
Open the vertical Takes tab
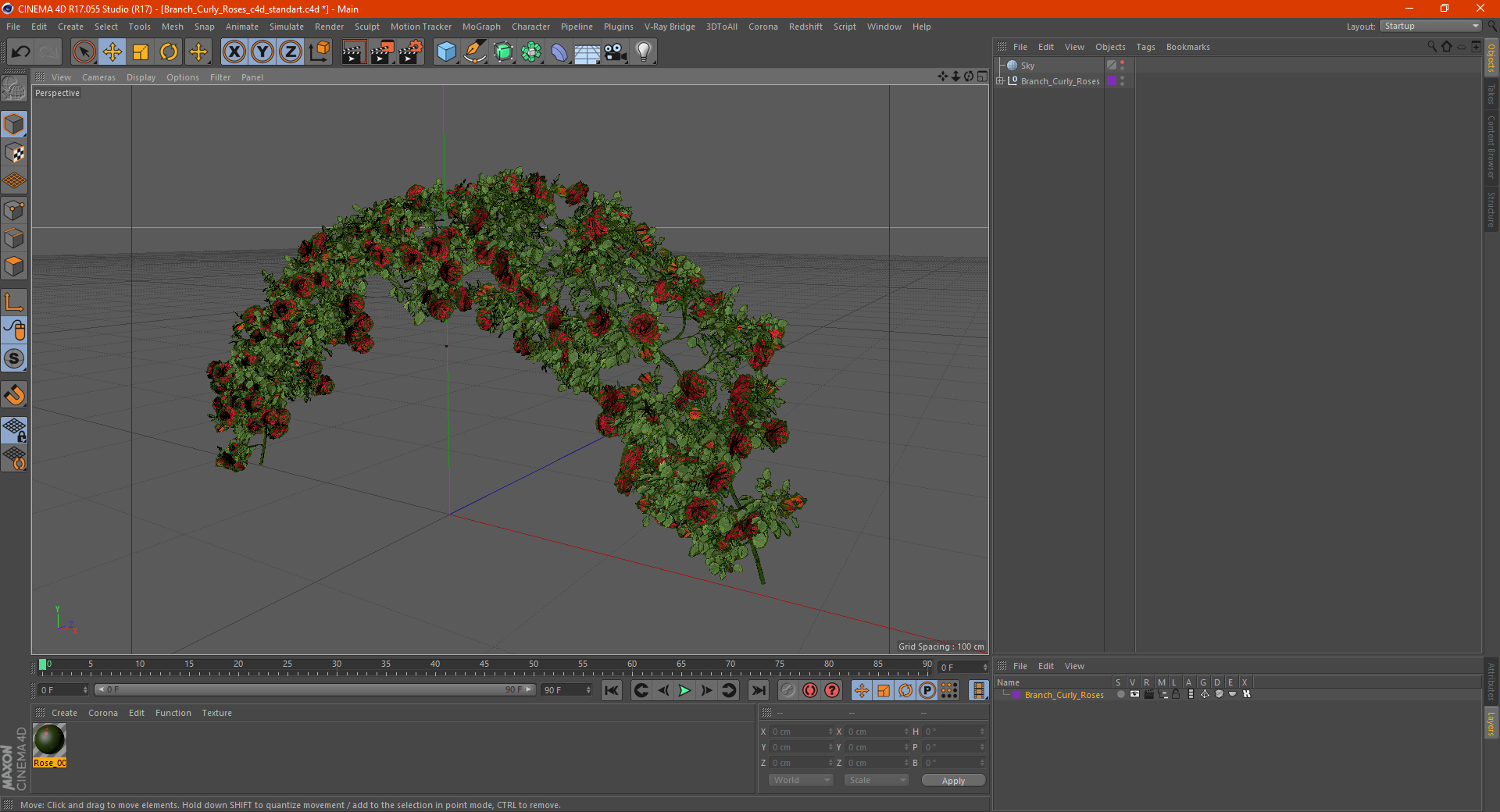pyautogui.click(x=1491, y=94)
